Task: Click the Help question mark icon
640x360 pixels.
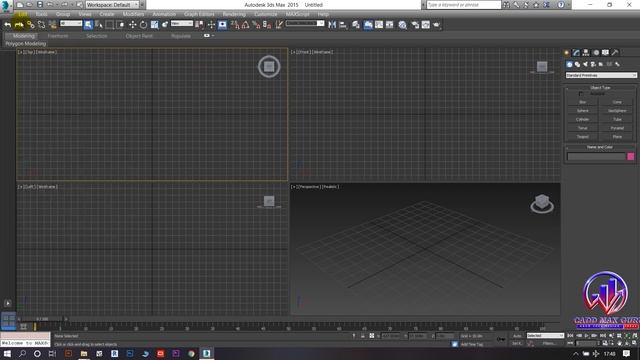Action: coord(561,5)
